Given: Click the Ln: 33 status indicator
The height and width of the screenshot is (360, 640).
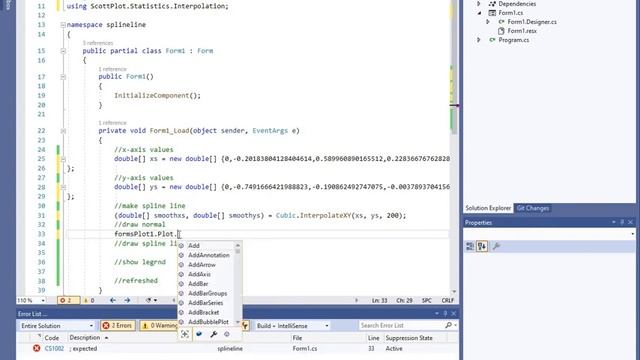Looking at the screenshot, I should 379,300.
